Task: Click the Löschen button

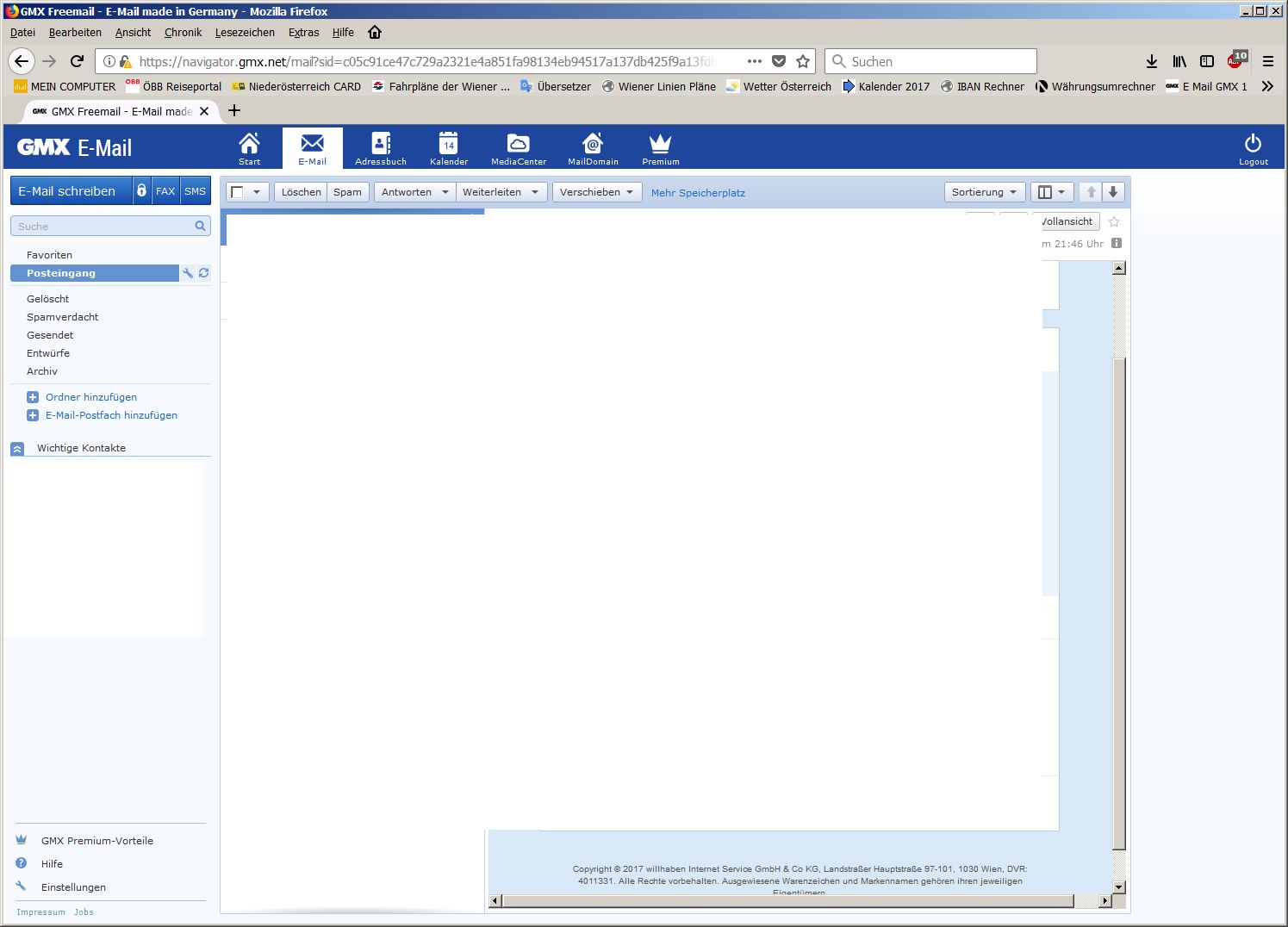Action: click(x=301, y=192)
